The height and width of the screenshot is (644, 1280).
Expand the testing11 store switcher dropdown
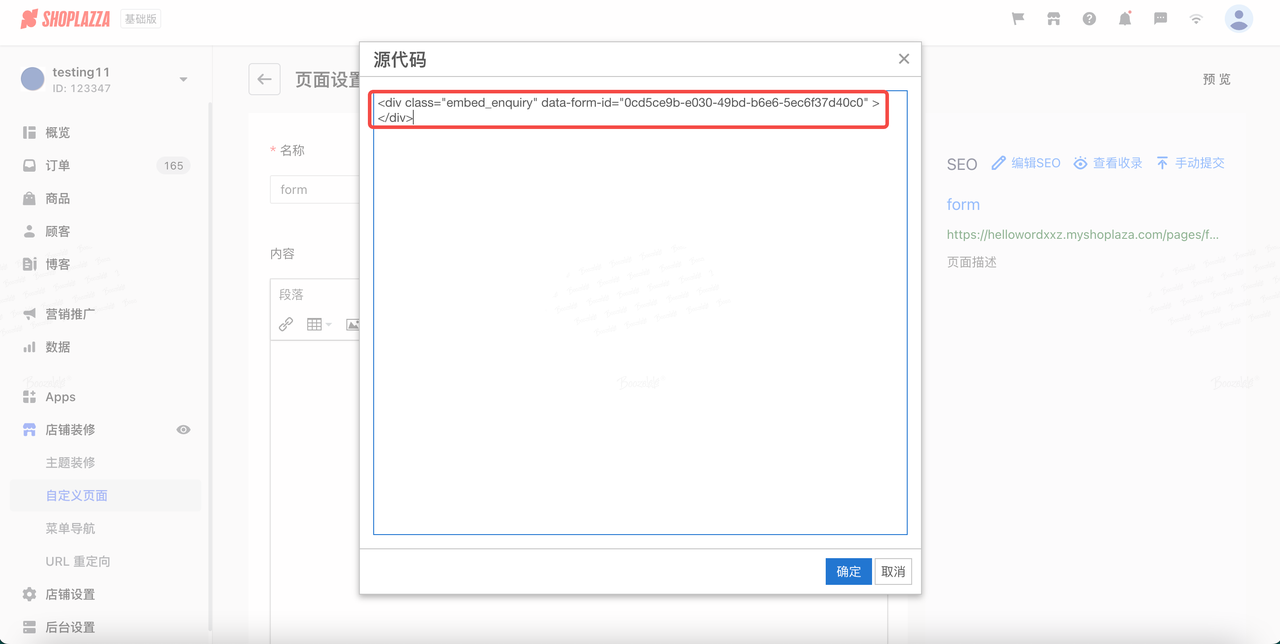tap(183, 80)
